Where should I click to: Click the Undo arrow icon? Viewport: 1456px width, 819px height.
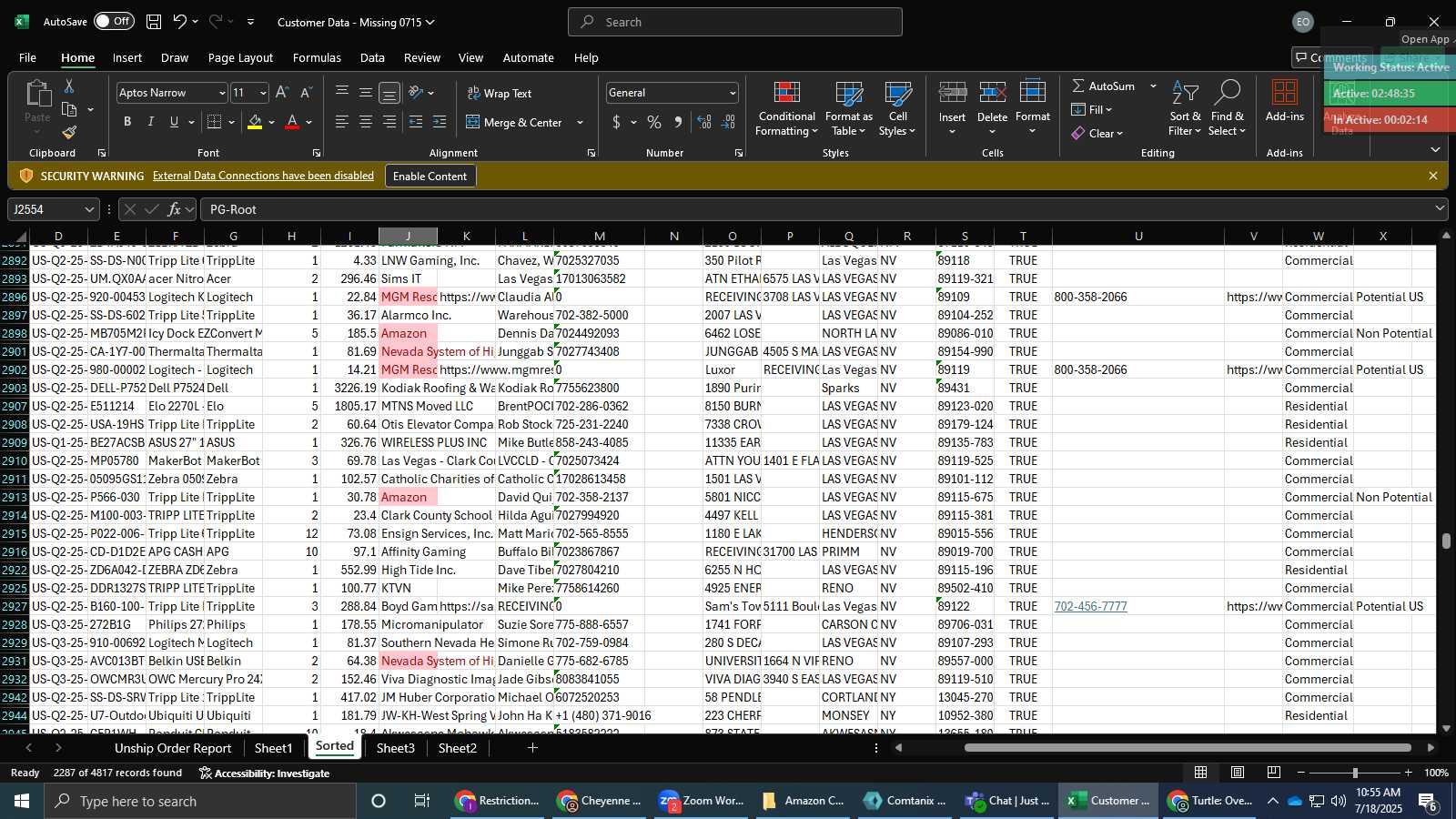pyautogui.click(x=179, y=22)
